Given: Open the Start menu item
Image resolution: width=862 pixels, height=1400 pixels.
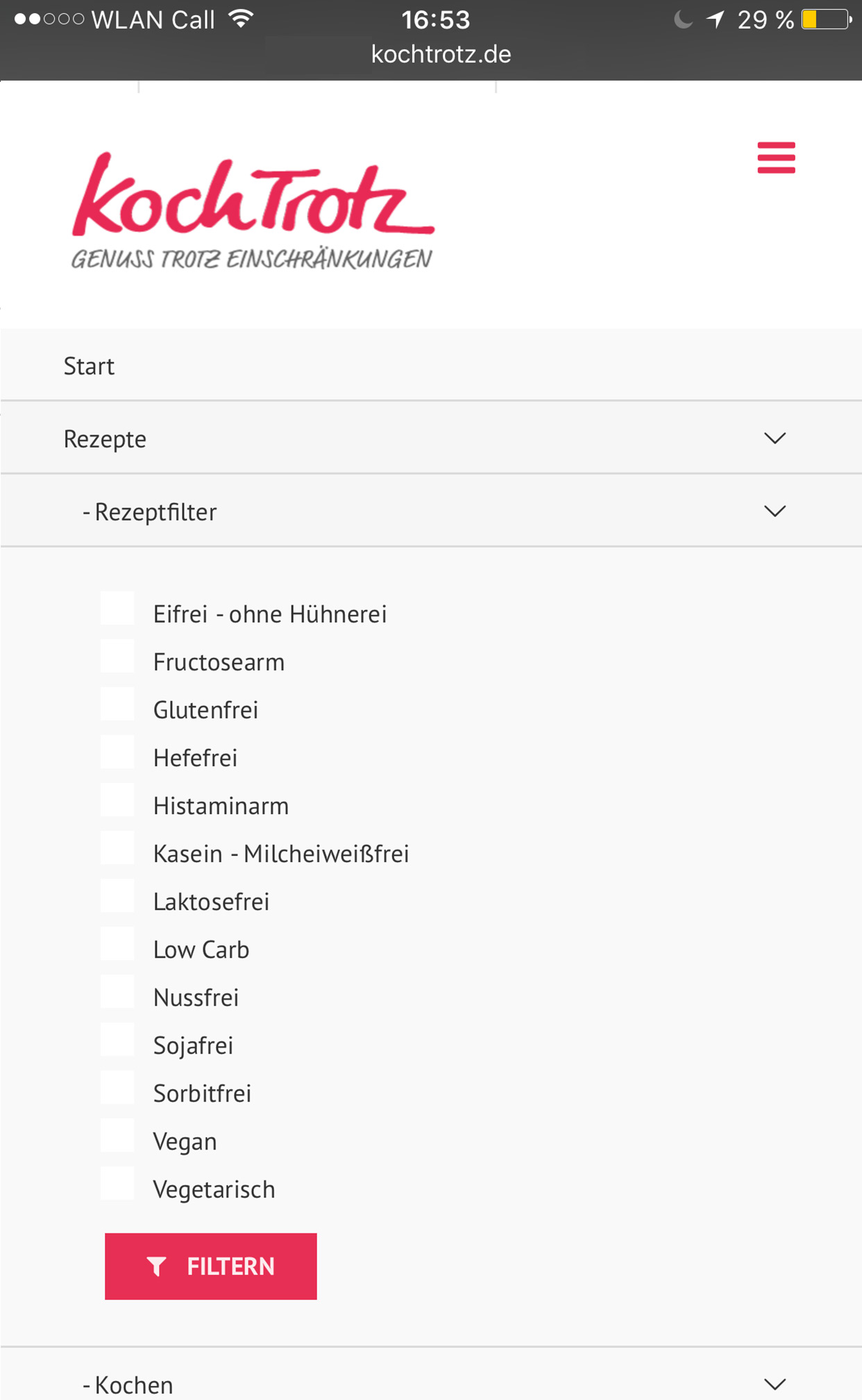Looking at the screenshot, I should click(431, 365).
